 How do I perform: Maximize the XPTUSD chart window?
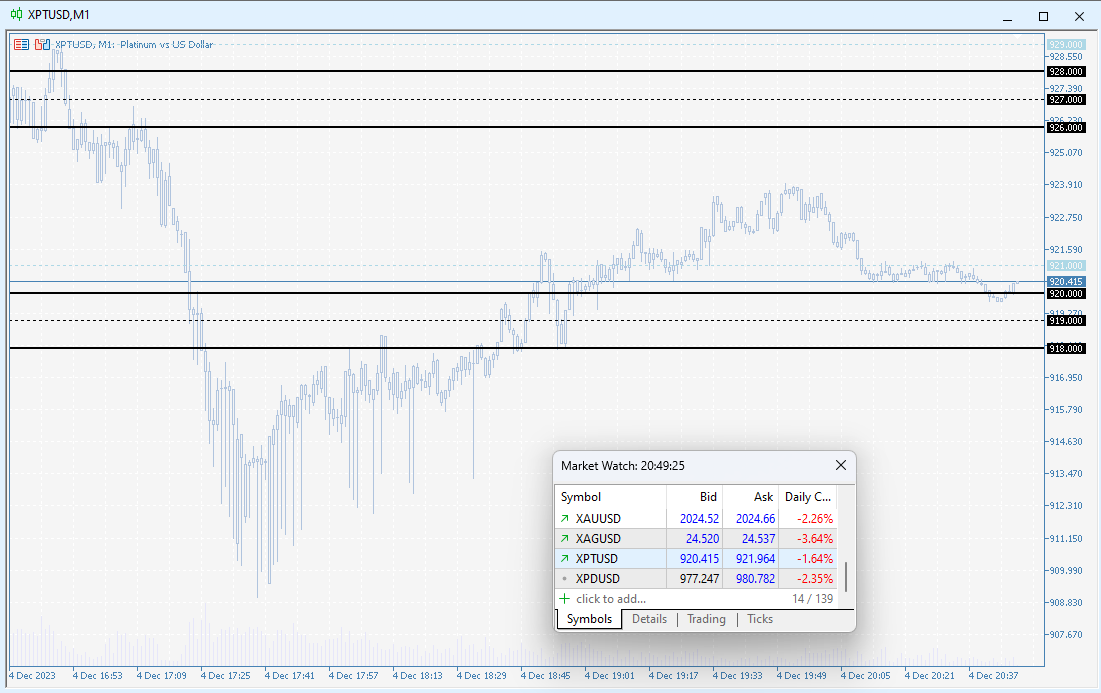pos(1043,16)
